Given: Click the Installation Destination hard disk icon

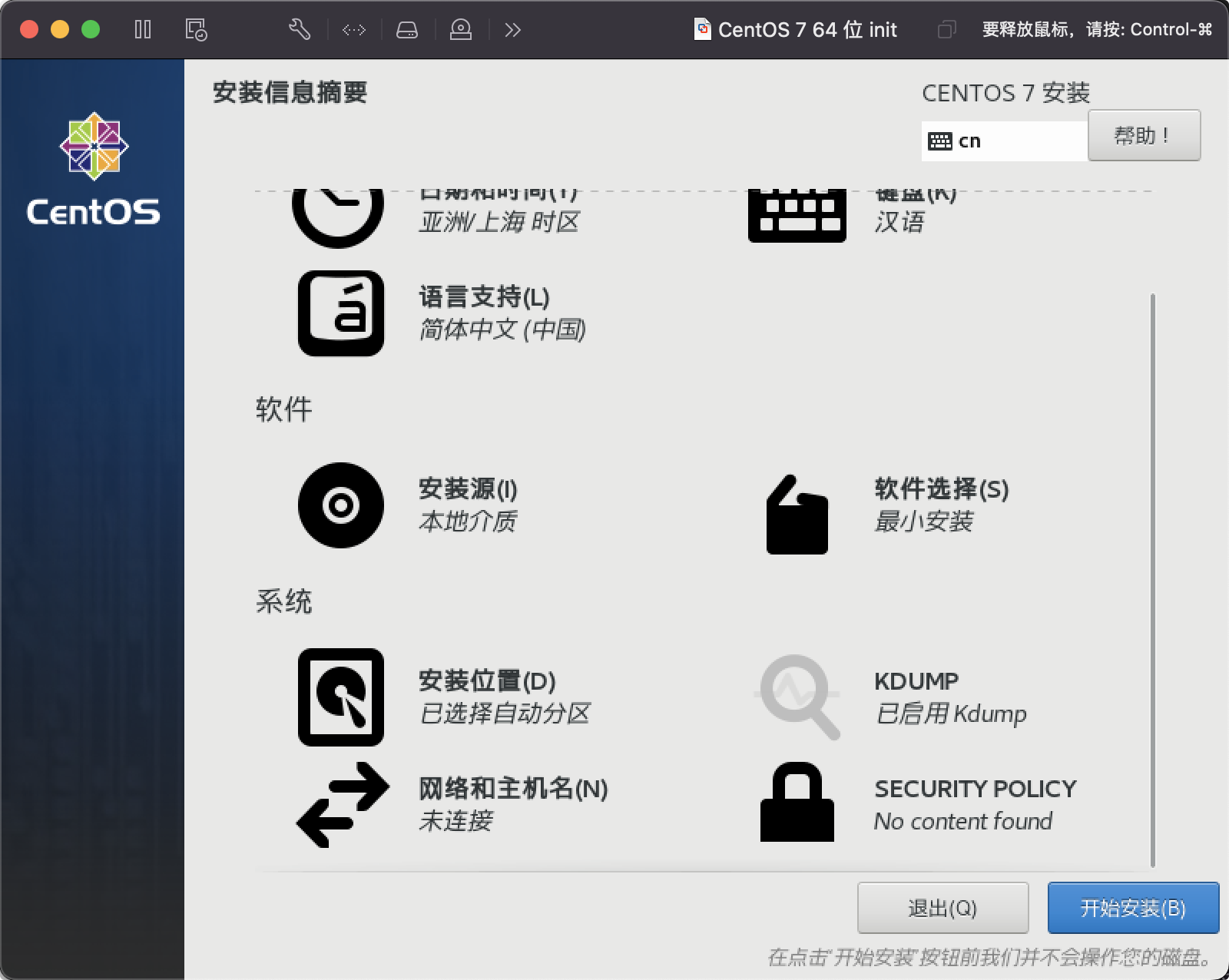Looking at the screenshot, I should pos(340,697).
